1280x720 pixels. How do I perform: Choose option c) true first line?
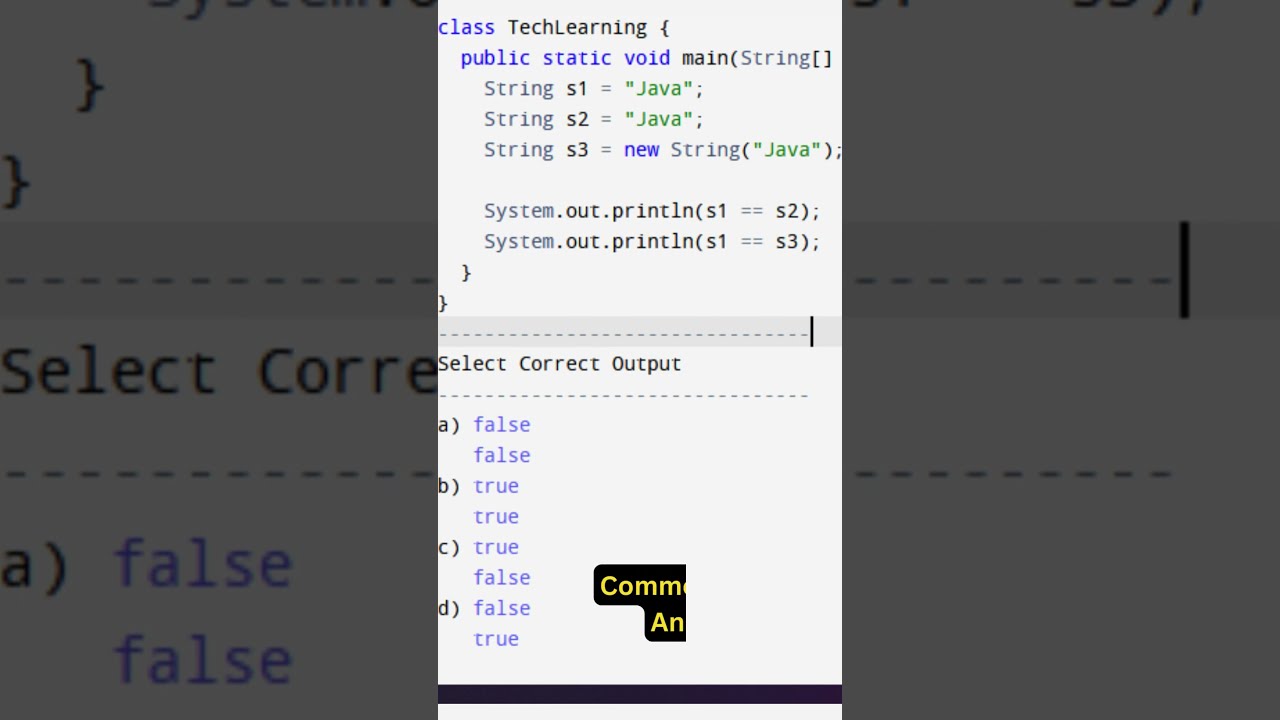pos(478,547)
